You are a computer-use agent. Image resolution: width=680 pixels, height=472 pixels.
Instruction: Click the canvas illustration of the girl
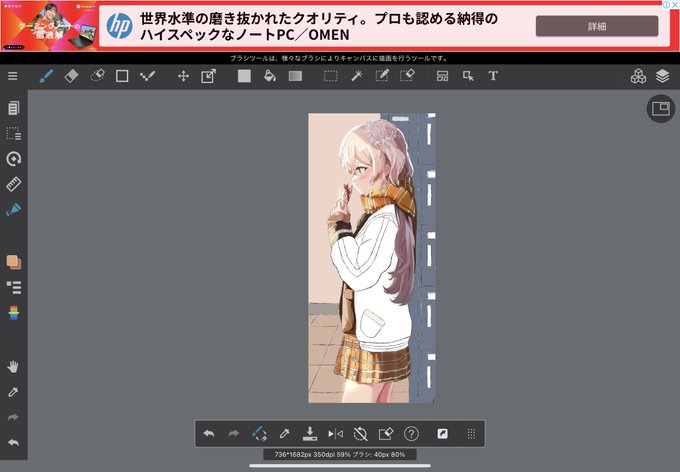[372, 258]
